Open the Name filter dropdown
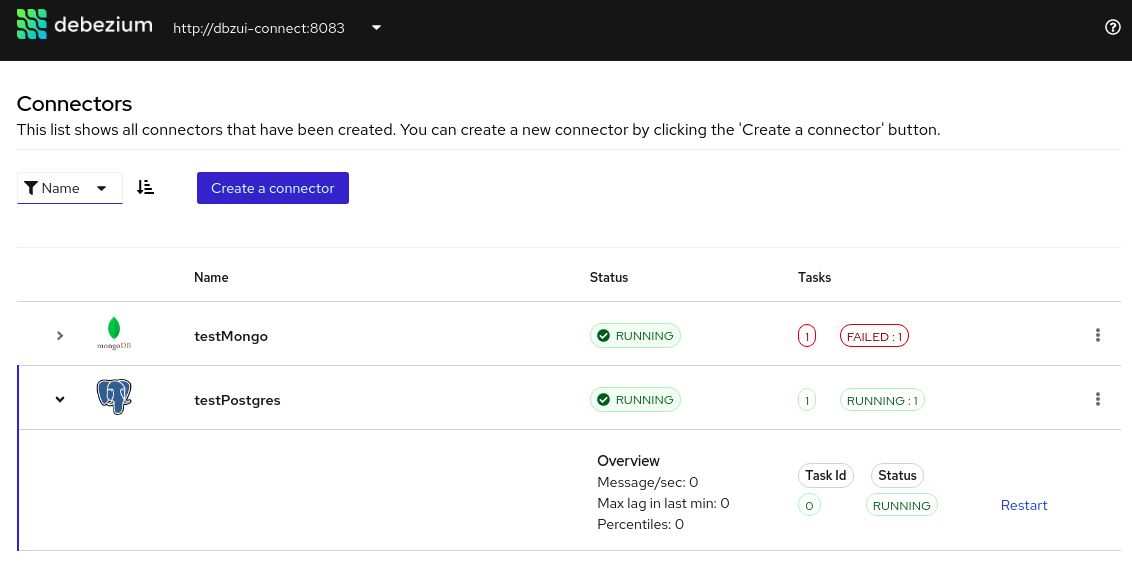 (69, 188)
